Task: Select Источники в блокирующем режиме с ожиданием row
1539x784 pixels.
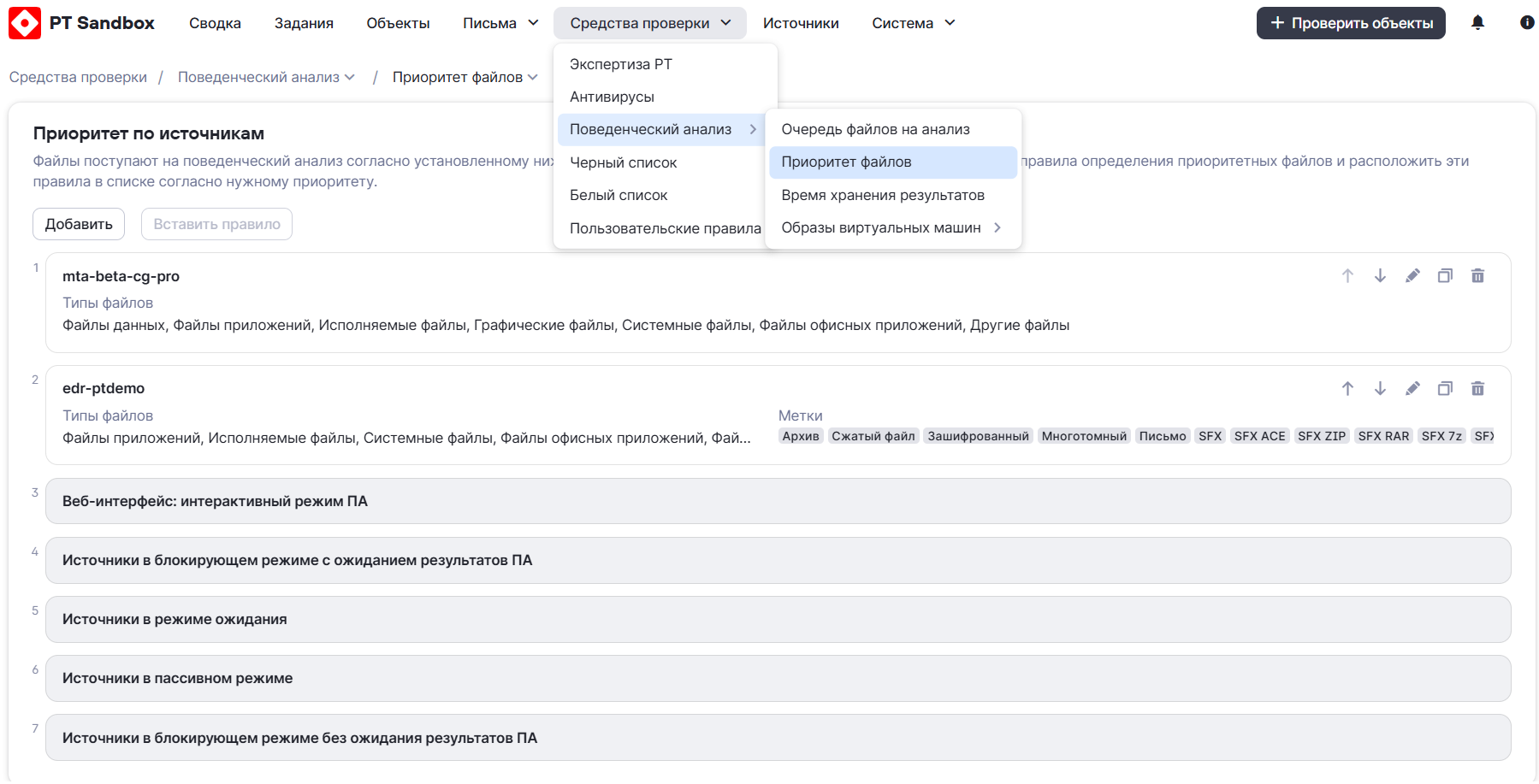Action: (778, 560)
